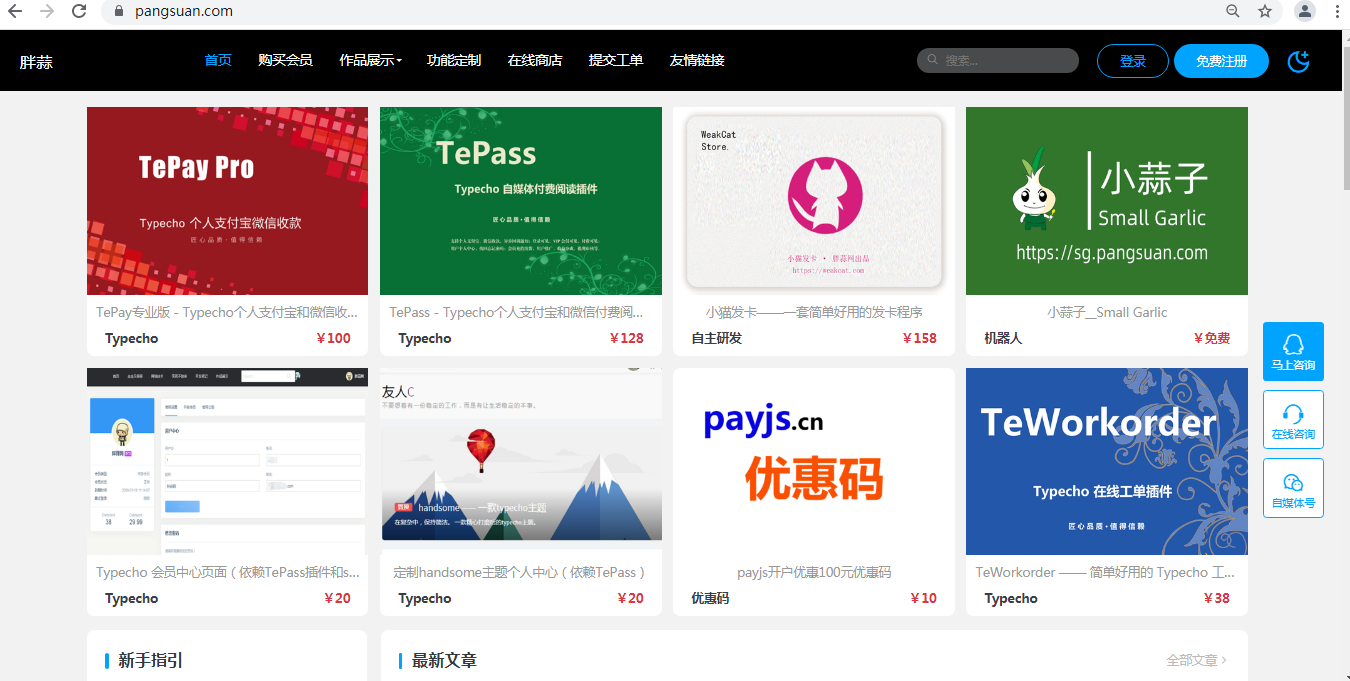Click the 登录 button
The image size is (1350, 681).
pos(1132,61)
